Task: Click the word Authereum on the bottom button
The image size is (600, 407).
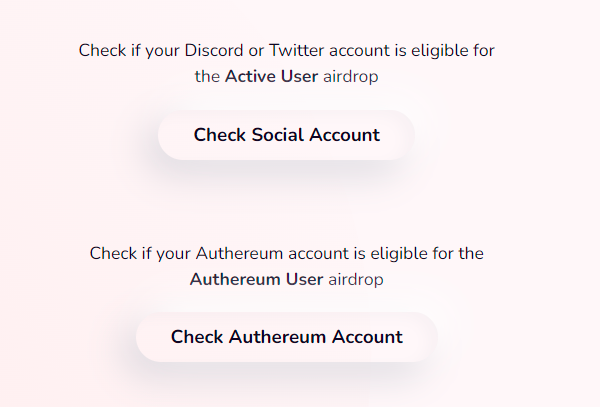Action: pyautogui.click(x=277, y=337)
